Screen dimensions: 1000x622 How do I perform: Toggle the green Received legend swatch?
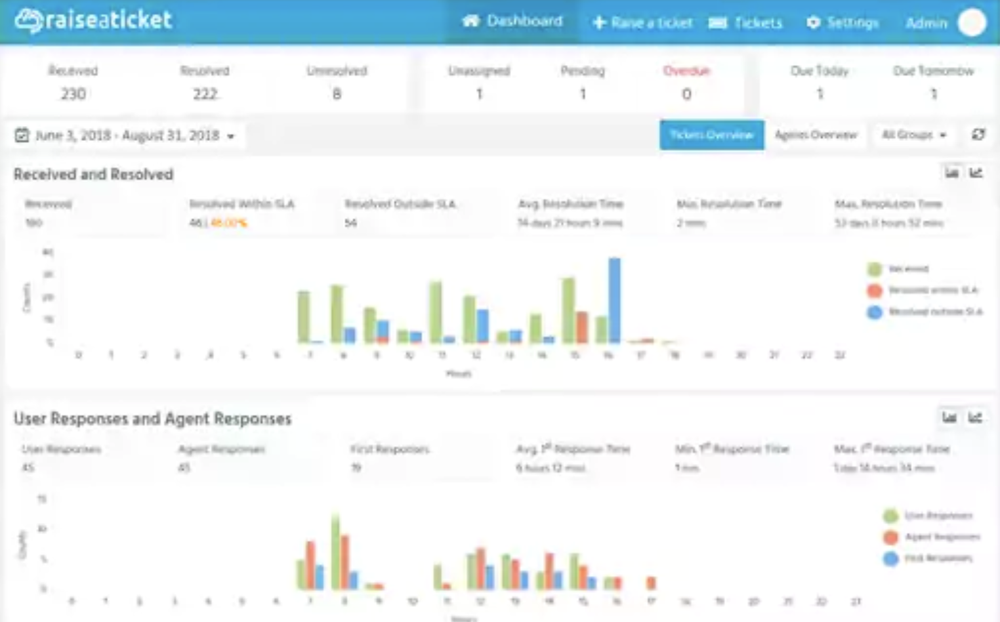point(875,269)
